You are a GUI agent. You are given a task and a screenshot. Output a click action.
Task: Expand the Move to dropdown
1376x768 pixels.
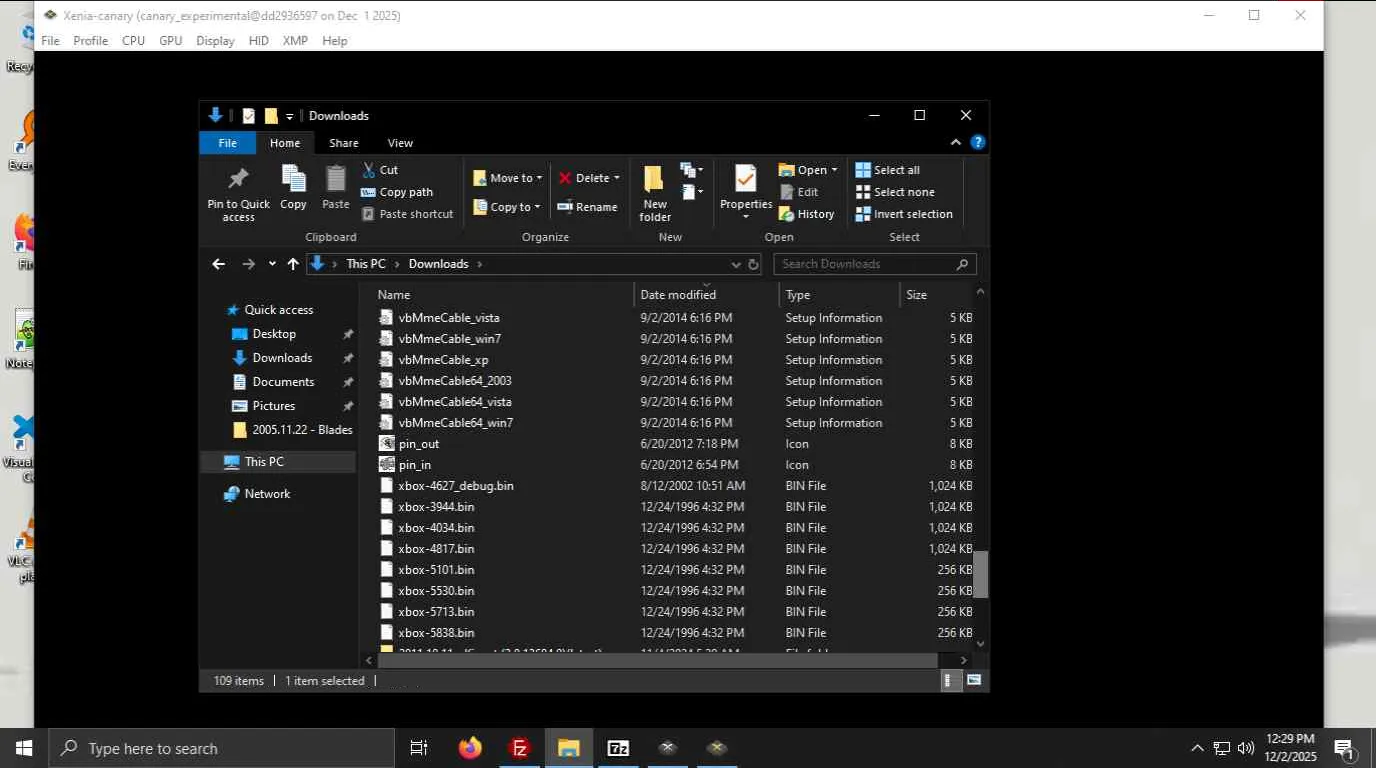508,178
